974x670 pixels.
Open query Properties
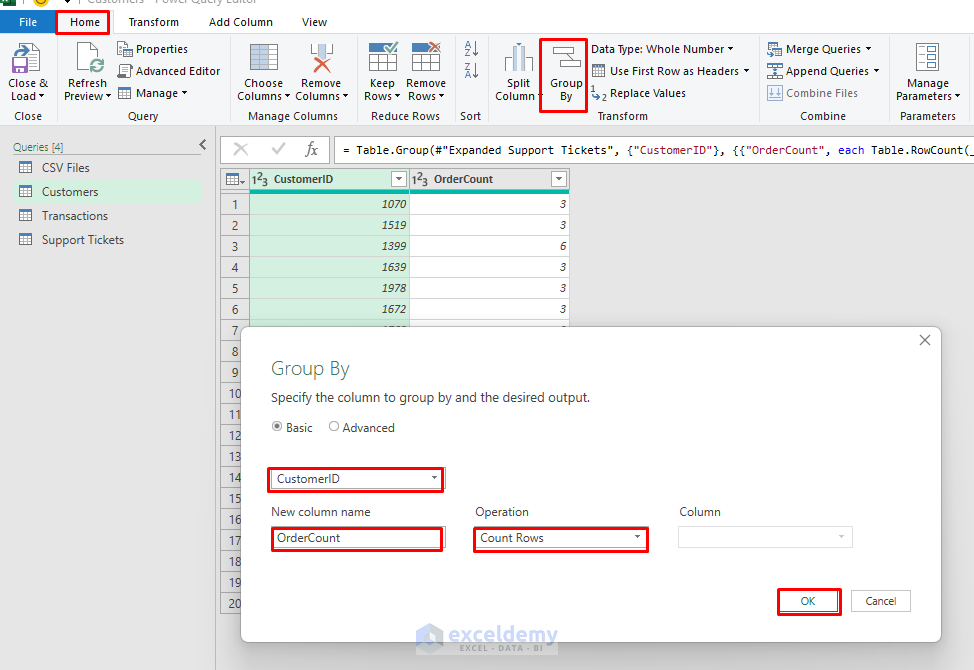click(x=153, y=48)
